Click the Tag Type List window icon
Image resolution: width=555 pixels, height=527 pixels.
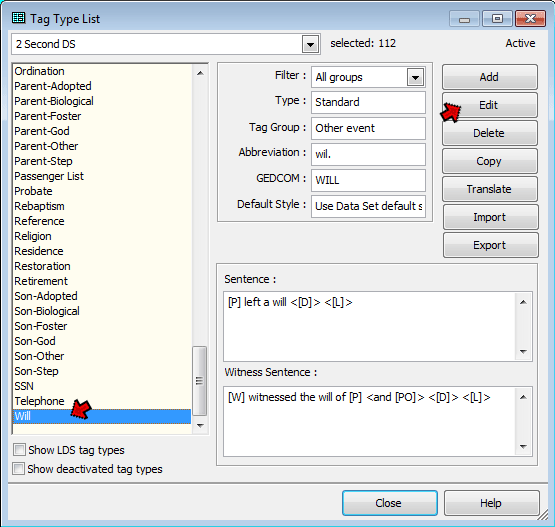click(18, 18)
